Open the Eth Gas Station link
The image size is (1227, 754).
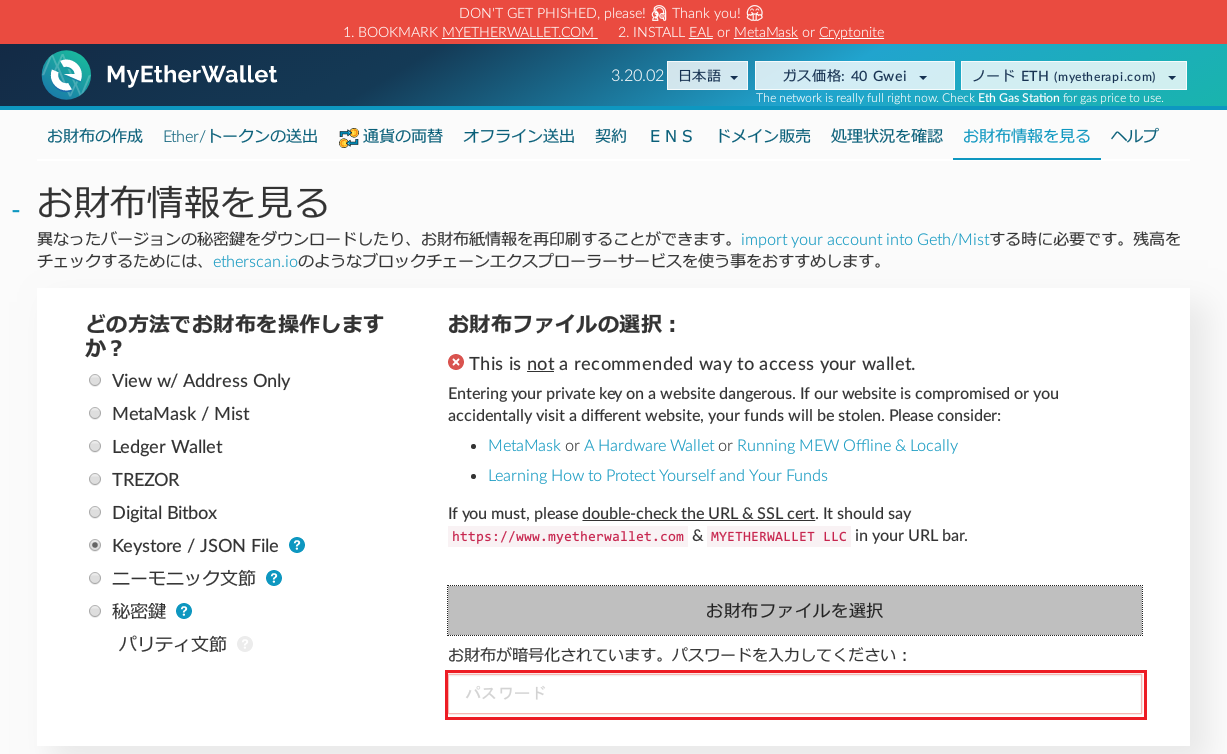(x=1018, y=98)
